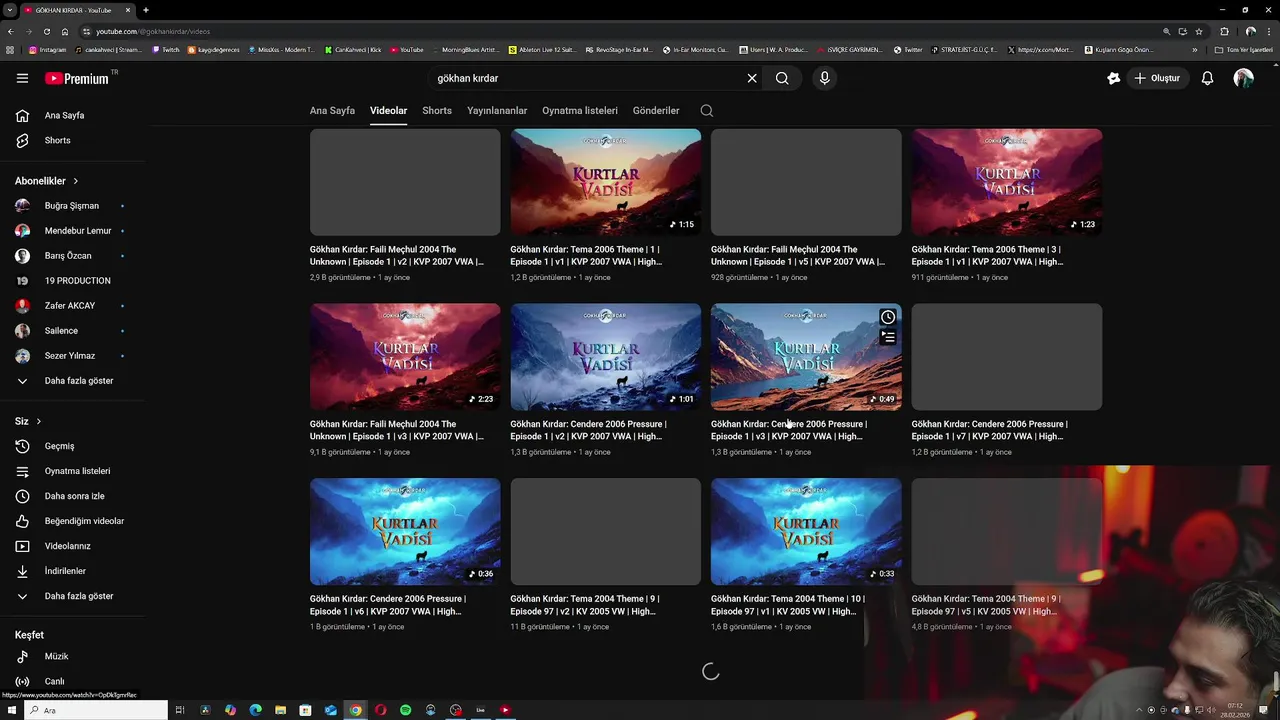Switch to channel Ana Sayfa tab

tap(332, 111)
